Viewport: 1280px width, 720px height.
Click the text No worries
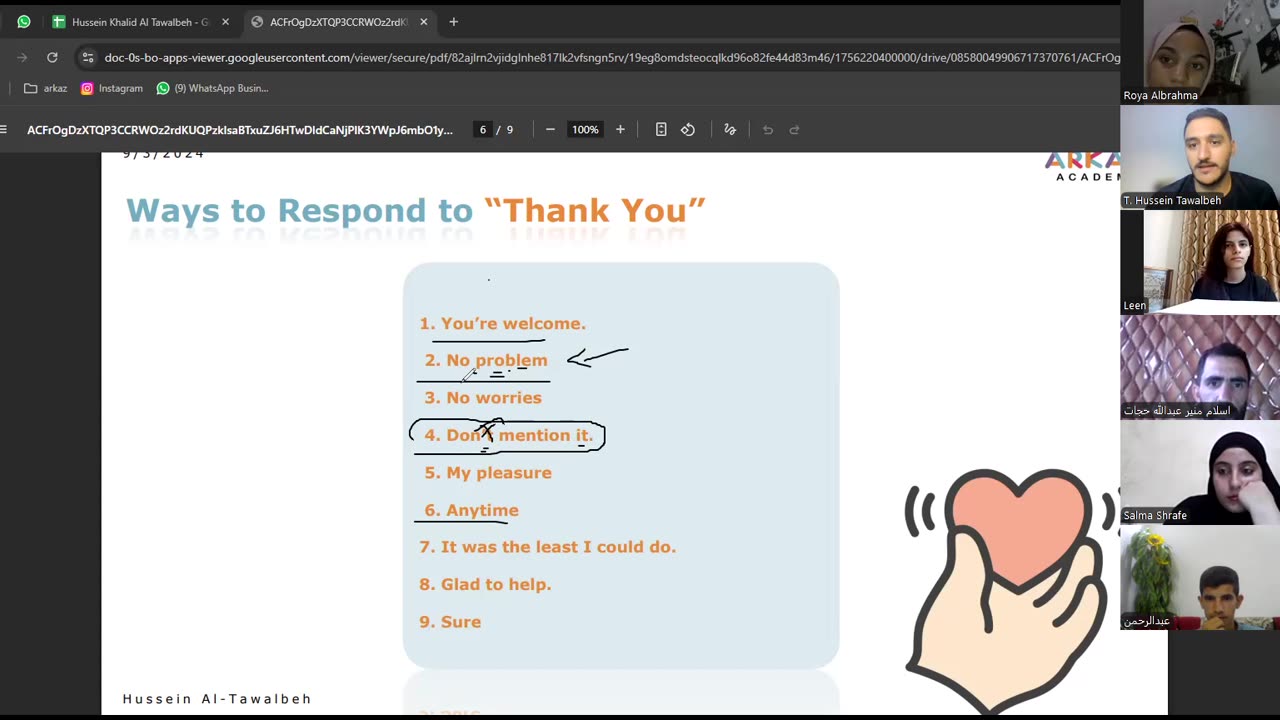494,398
